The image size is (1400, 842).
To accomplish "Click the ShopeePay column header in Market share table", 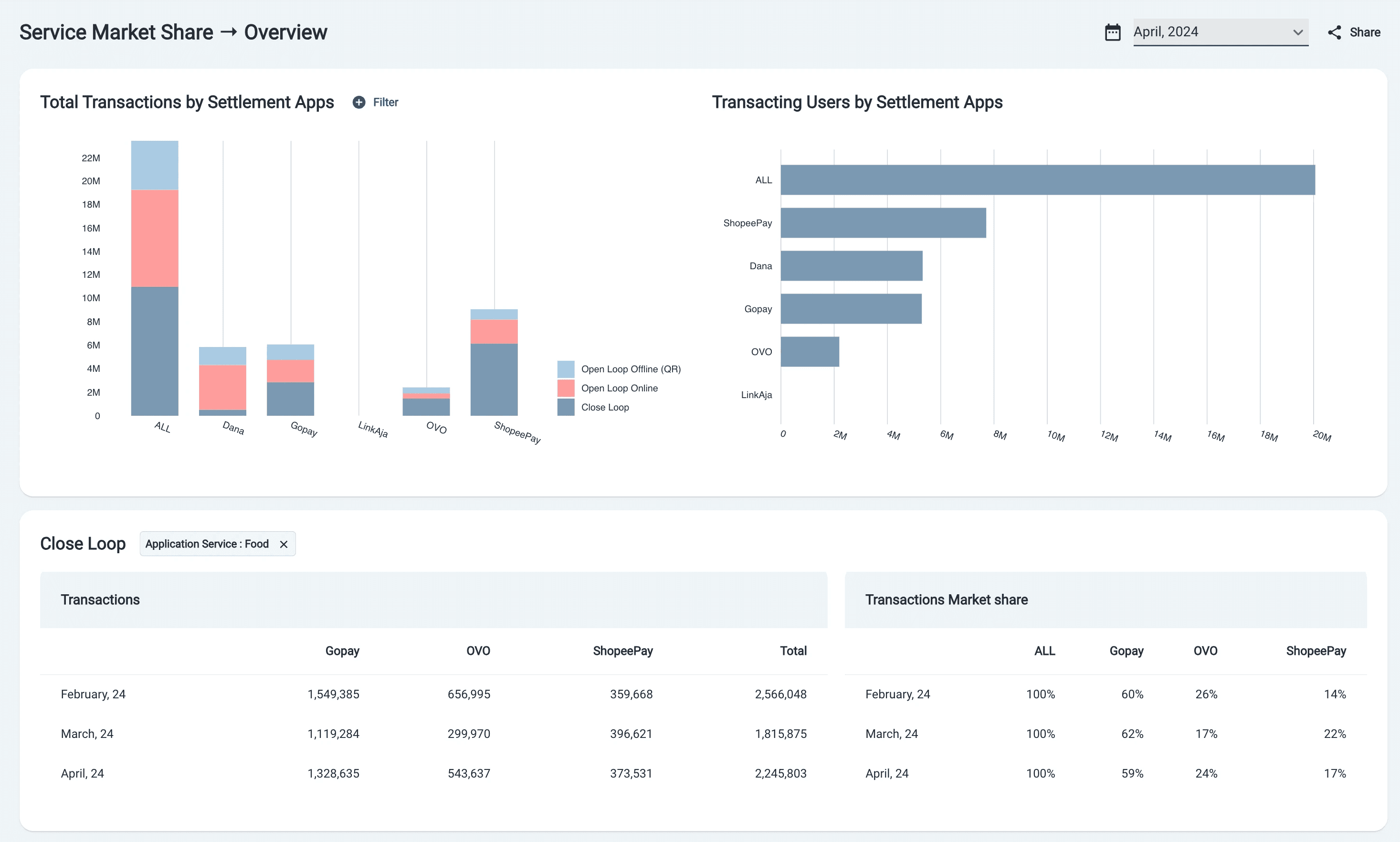I will [1316, 651].
